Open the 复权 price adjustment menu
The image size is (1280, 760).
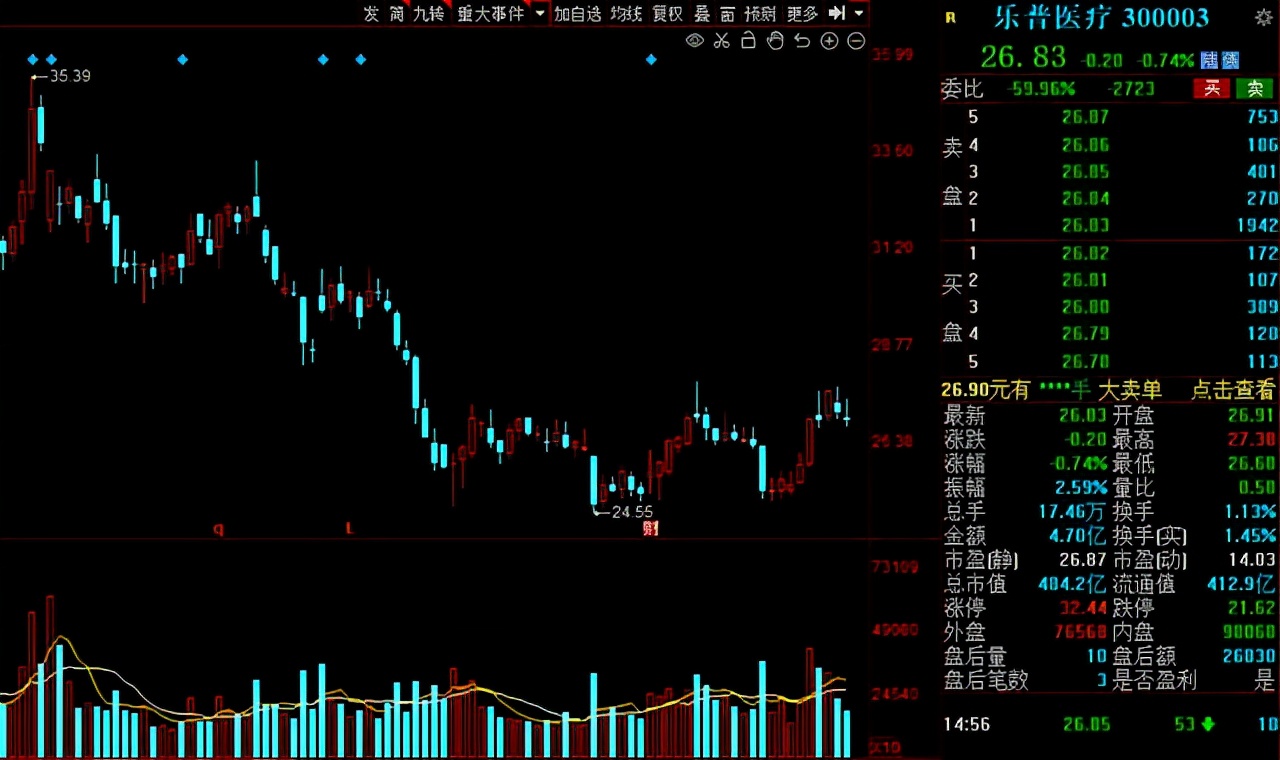[667, 13]
